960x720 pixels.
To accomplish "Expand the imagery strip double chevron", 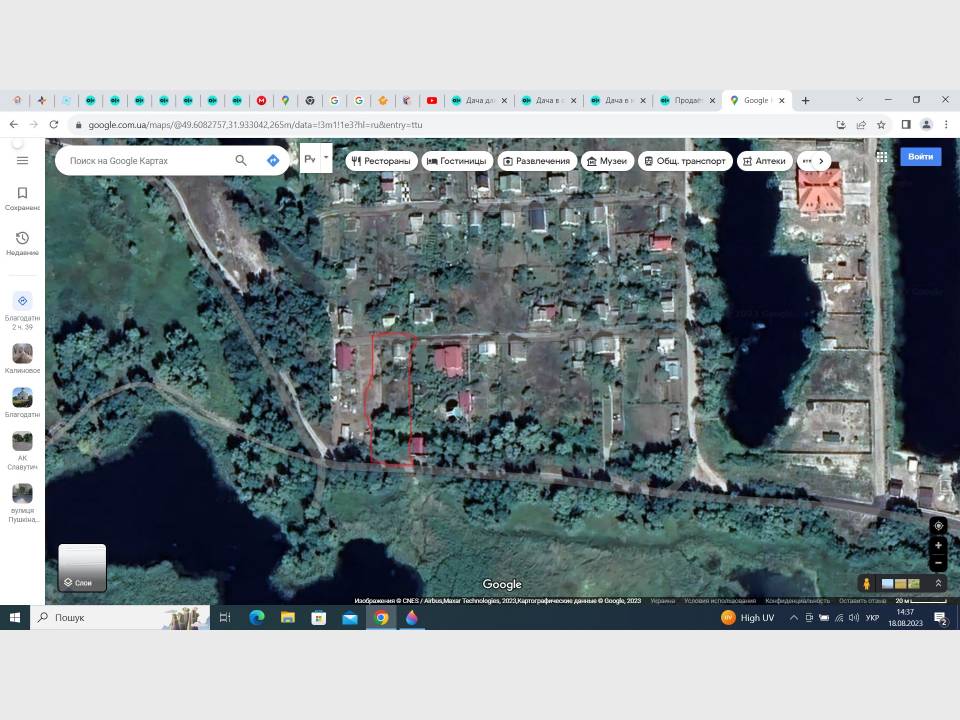I will pos(938,583).
